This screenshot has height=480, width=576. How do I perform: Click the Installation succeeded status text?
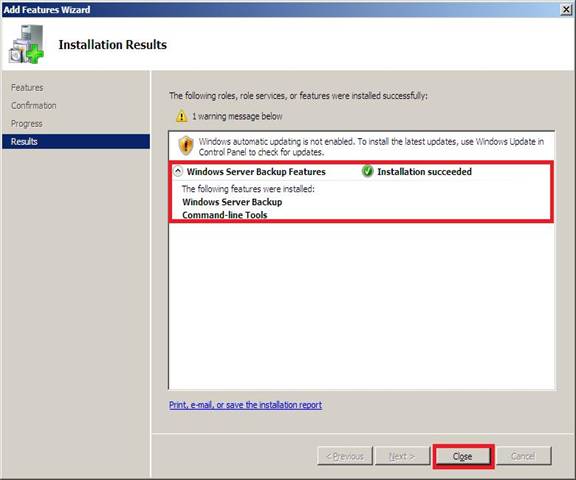click(x=425, y=172)
